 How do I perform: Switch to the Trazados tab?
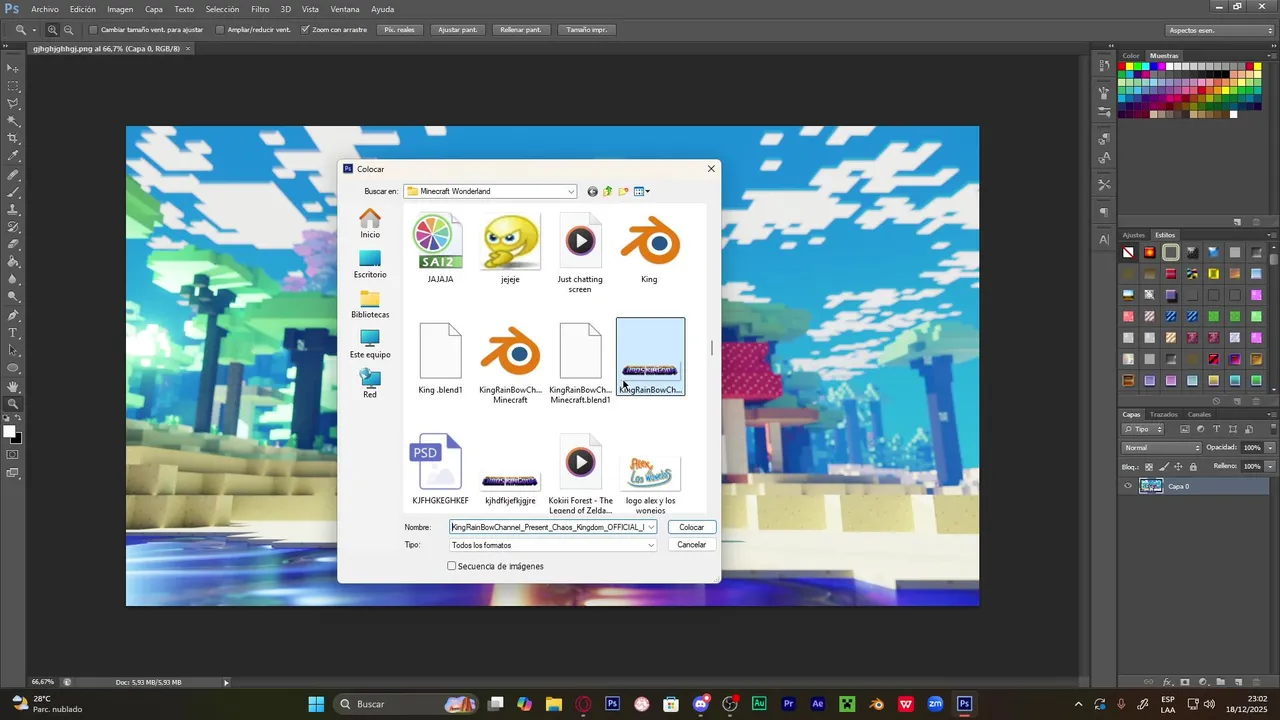point(1164,414)
